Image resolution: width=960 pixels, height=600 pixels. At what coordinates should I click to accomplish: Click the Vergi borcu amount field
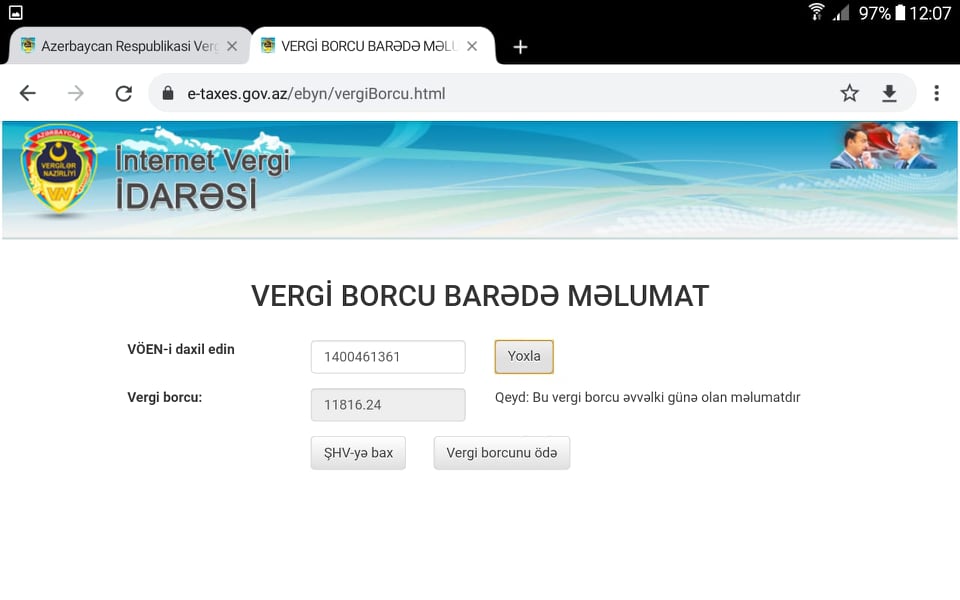coord(388,405)
